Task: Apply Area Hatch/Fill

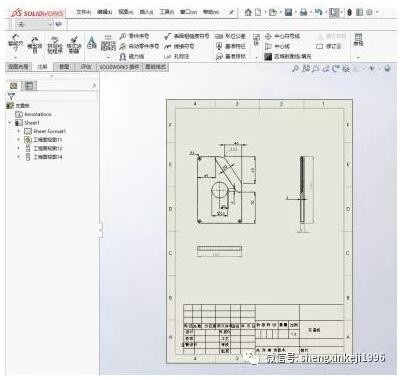Action: coord(288,57)
